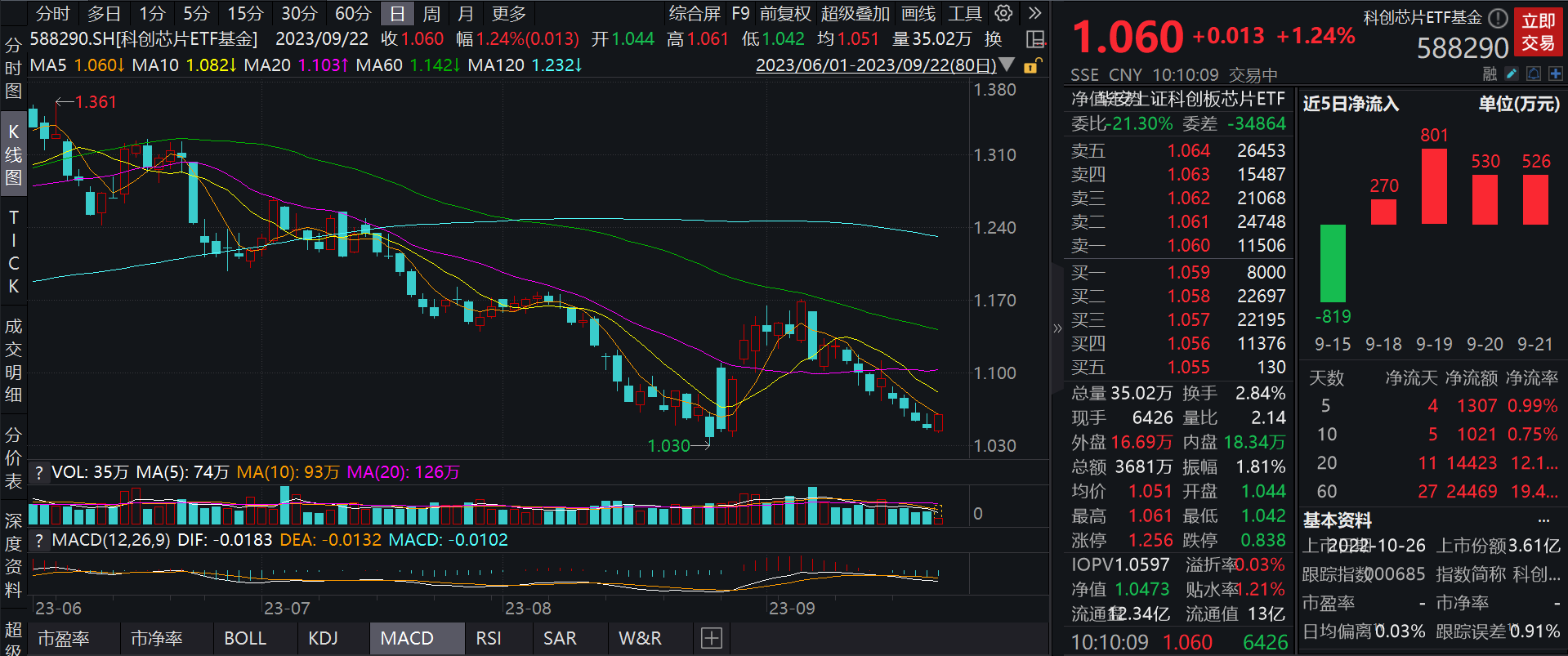Select the 月 monthly interval

pyautogui.click(x=466, y=14)
